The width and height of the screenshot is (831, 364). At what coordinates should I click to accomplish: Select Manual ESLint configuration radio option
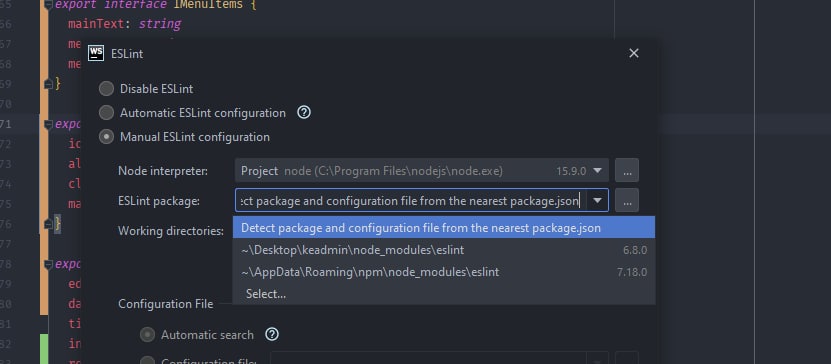pos(107,137)
